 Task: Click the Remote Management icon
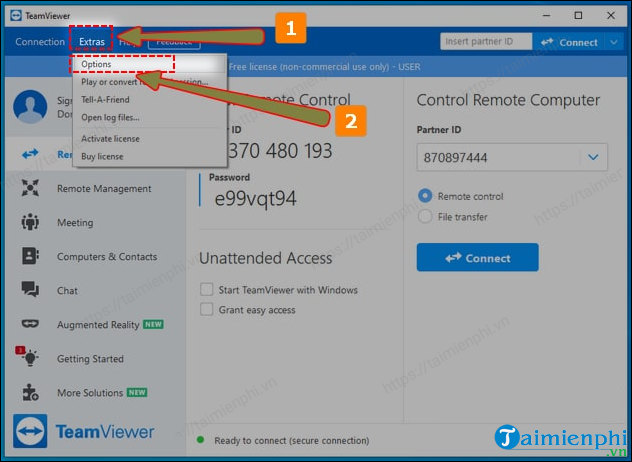pos(30,188)
